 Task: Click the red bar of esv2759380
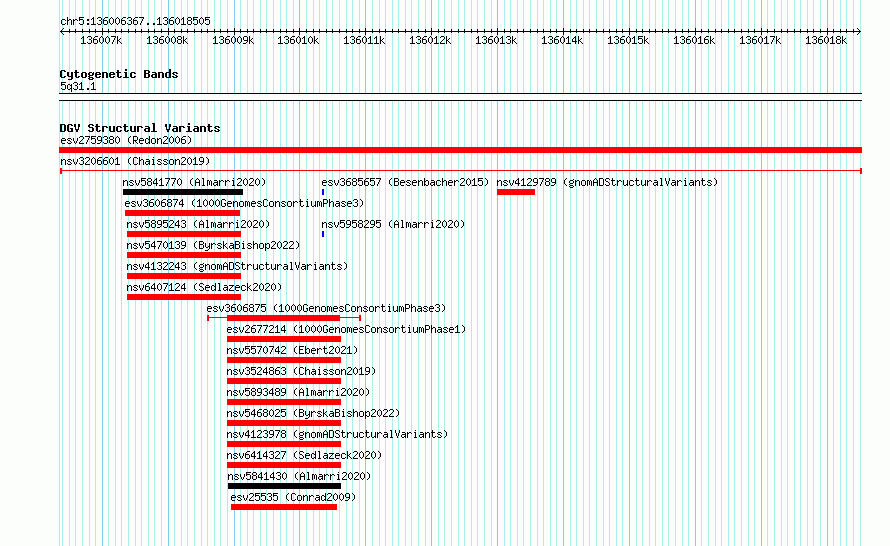460,150
